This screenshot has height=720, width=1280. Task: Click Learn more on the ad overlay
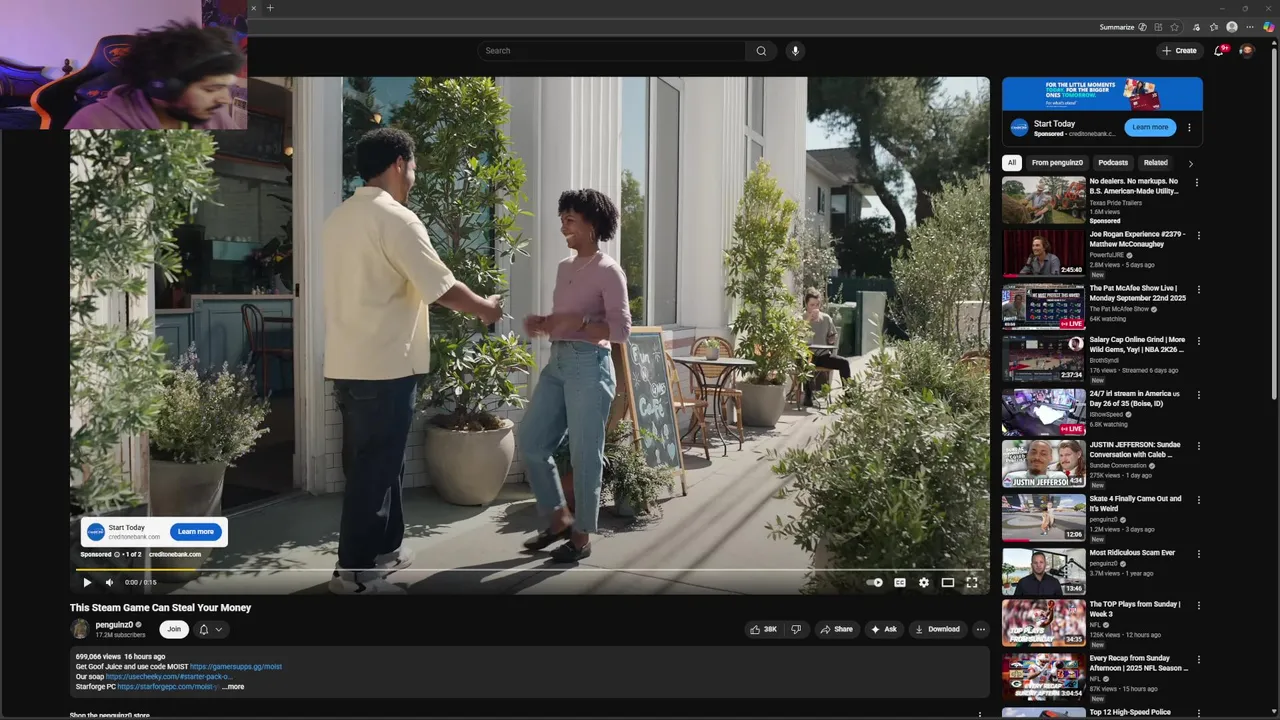tap(196, 532)
